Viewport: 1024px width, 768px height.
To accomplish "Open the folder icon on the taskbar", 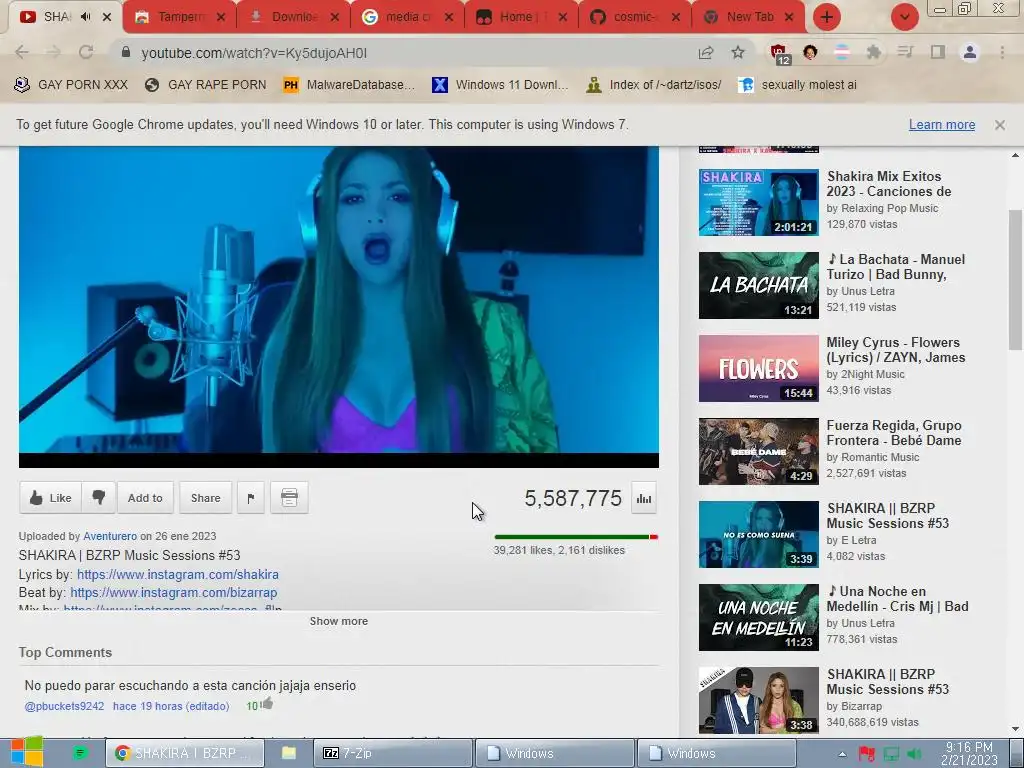I will [289, 753].
